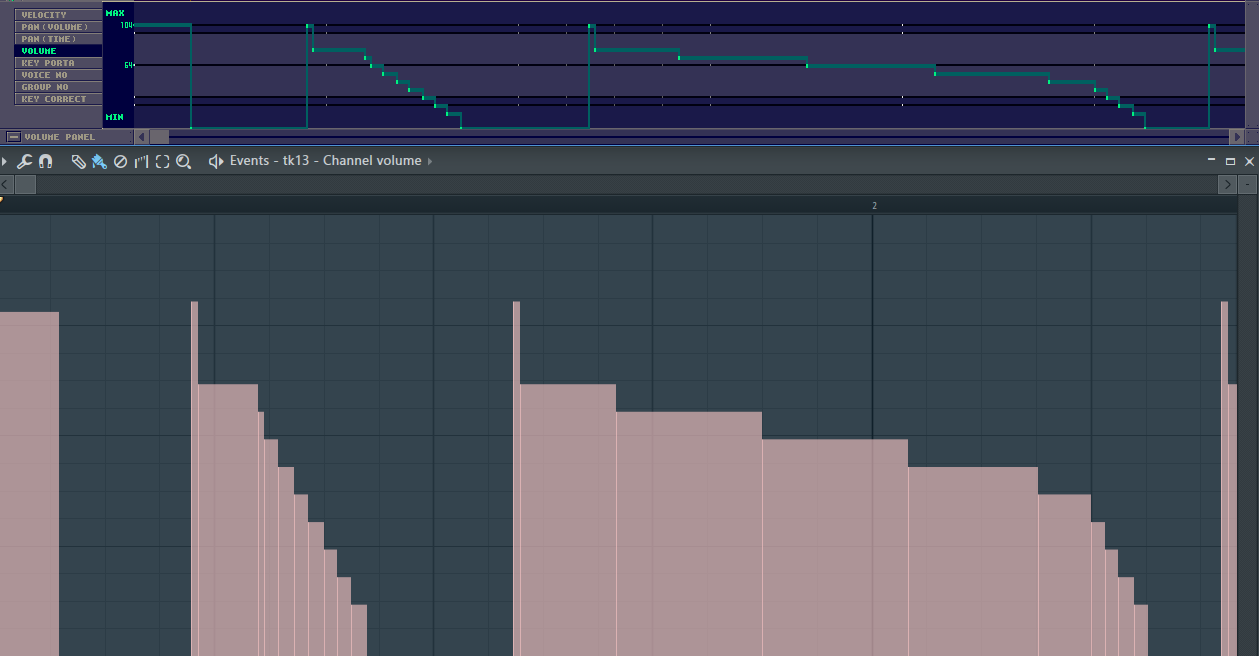Screen dimensions: 1259x656
Task: Click the event editor's scroll thumb
Action: click(x=25, y=185)
